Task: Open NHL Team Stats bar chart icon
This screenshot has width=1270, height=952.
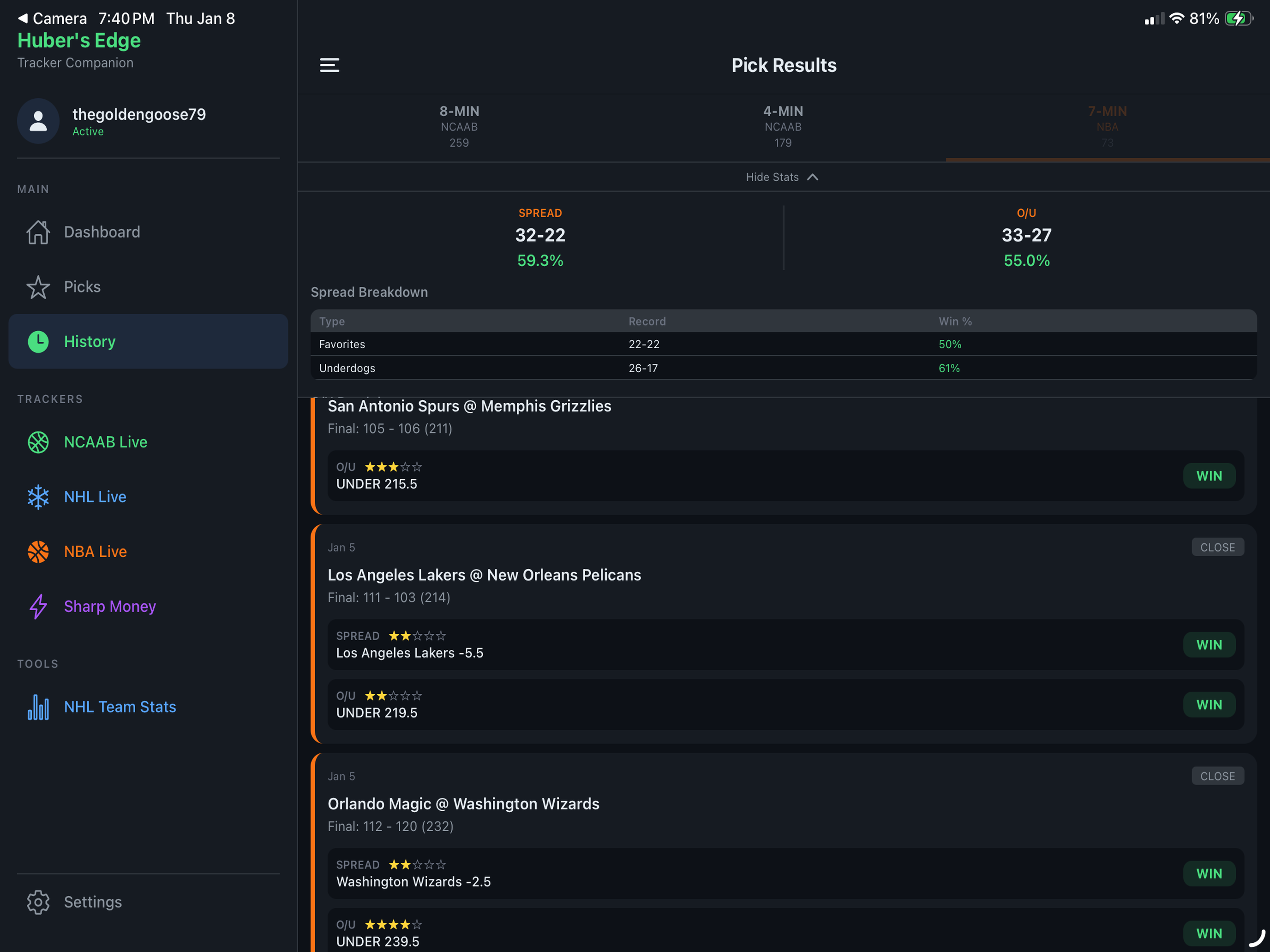Action: point(38,707)
